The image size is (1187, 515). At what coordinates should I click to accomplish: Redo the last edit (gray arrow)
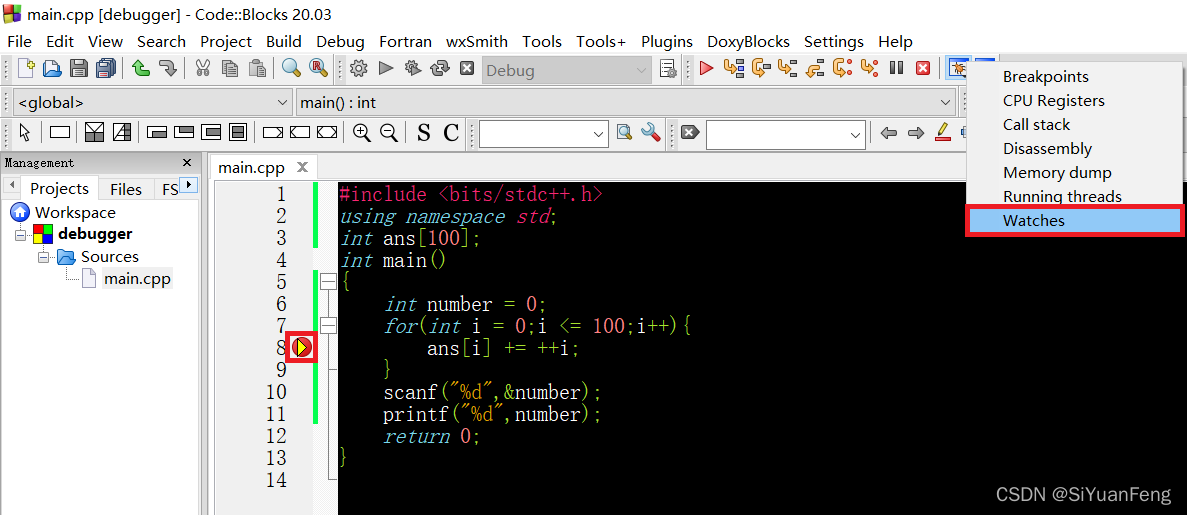[167, 69]
